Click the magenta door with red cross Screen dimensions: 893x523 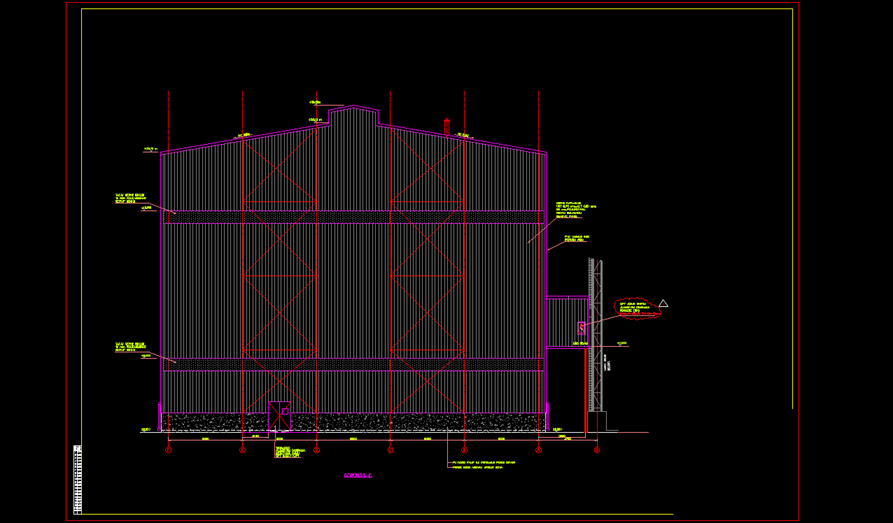279,416
